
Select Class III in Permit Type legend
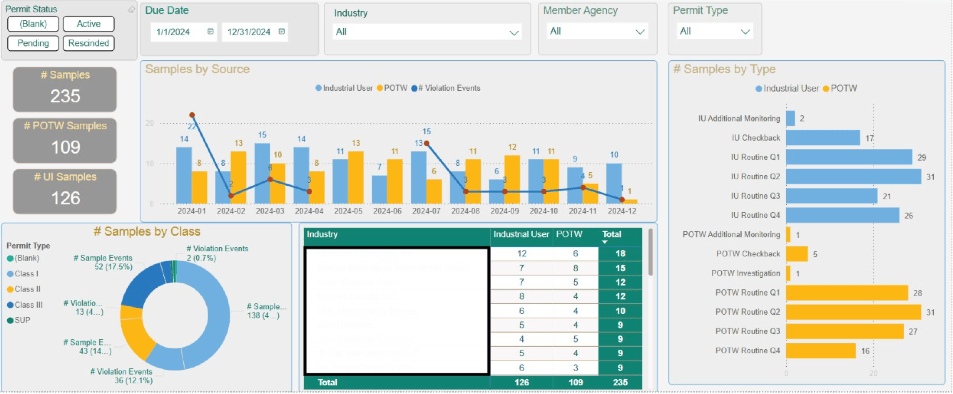tap(25, 305)
